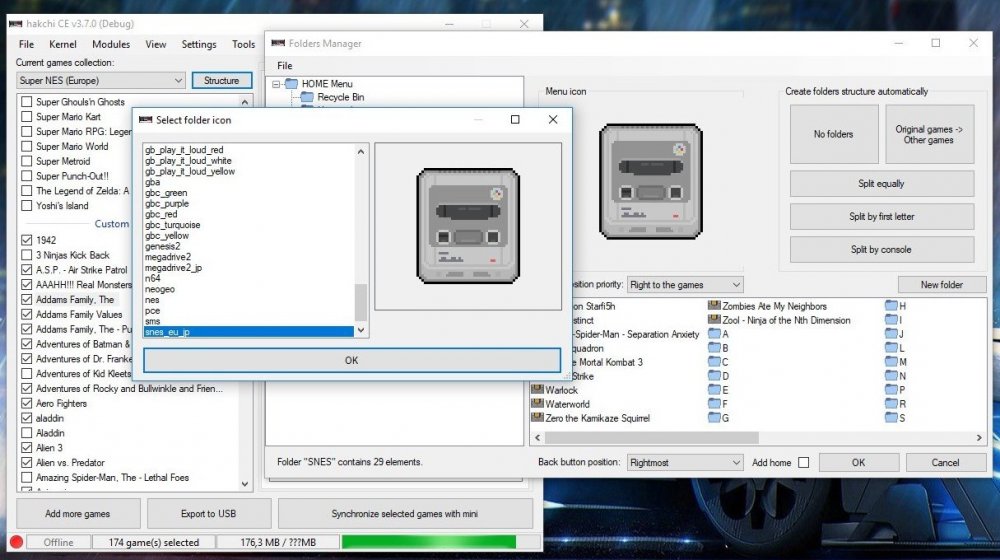Viewport: 1000px width, 560px height.
Task: Check the Super Mario Kart checkbox
Action: 26,117
